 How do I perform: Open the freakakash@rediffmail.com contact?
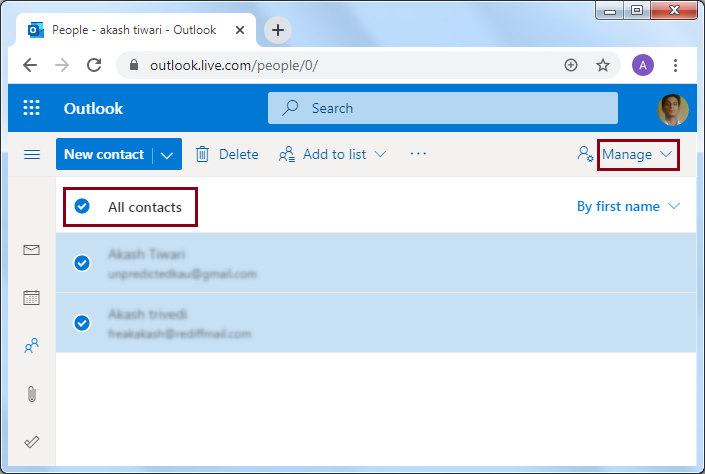pos(376,323)
